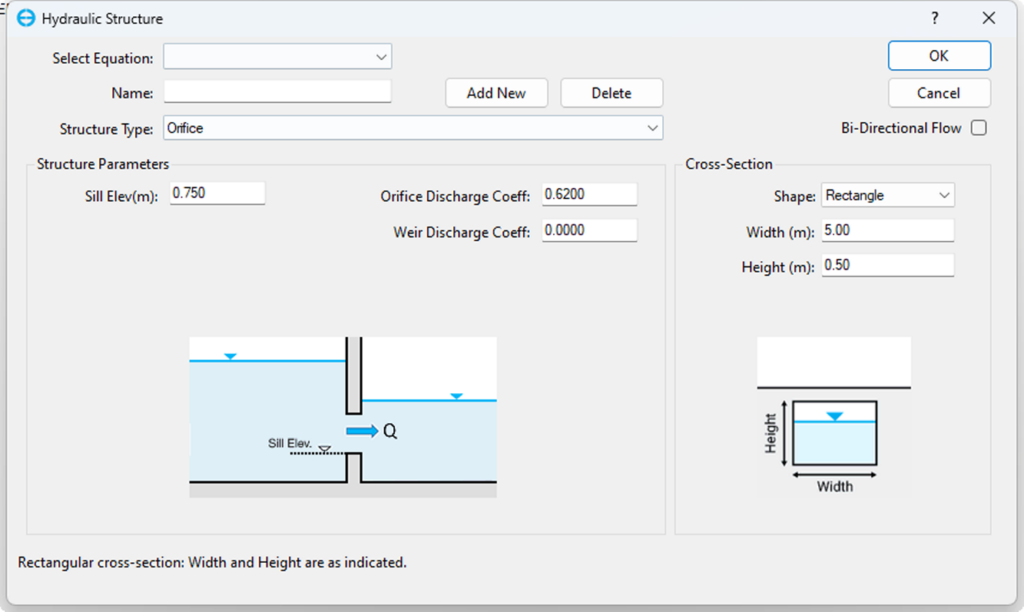Click the question mark help button
This screenshot has width=1024, height=612.
[x=935, y=18]
